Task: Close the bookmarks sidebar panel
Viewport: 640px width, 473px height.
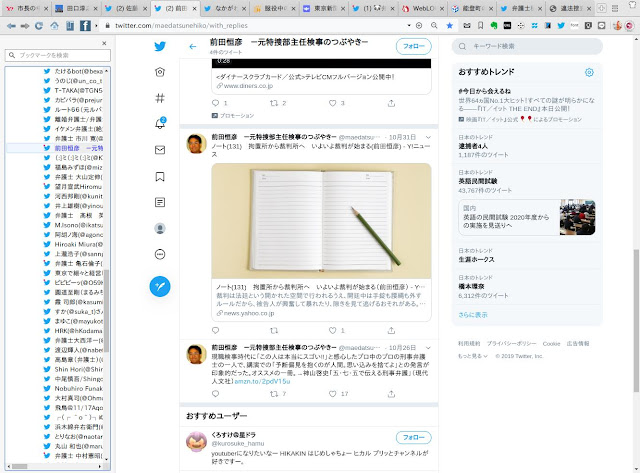Action: (x=104, y=43)
